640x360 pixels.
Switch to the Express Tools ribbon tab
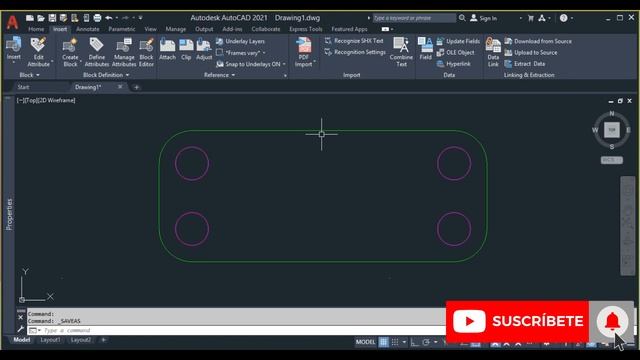[306, 29]
